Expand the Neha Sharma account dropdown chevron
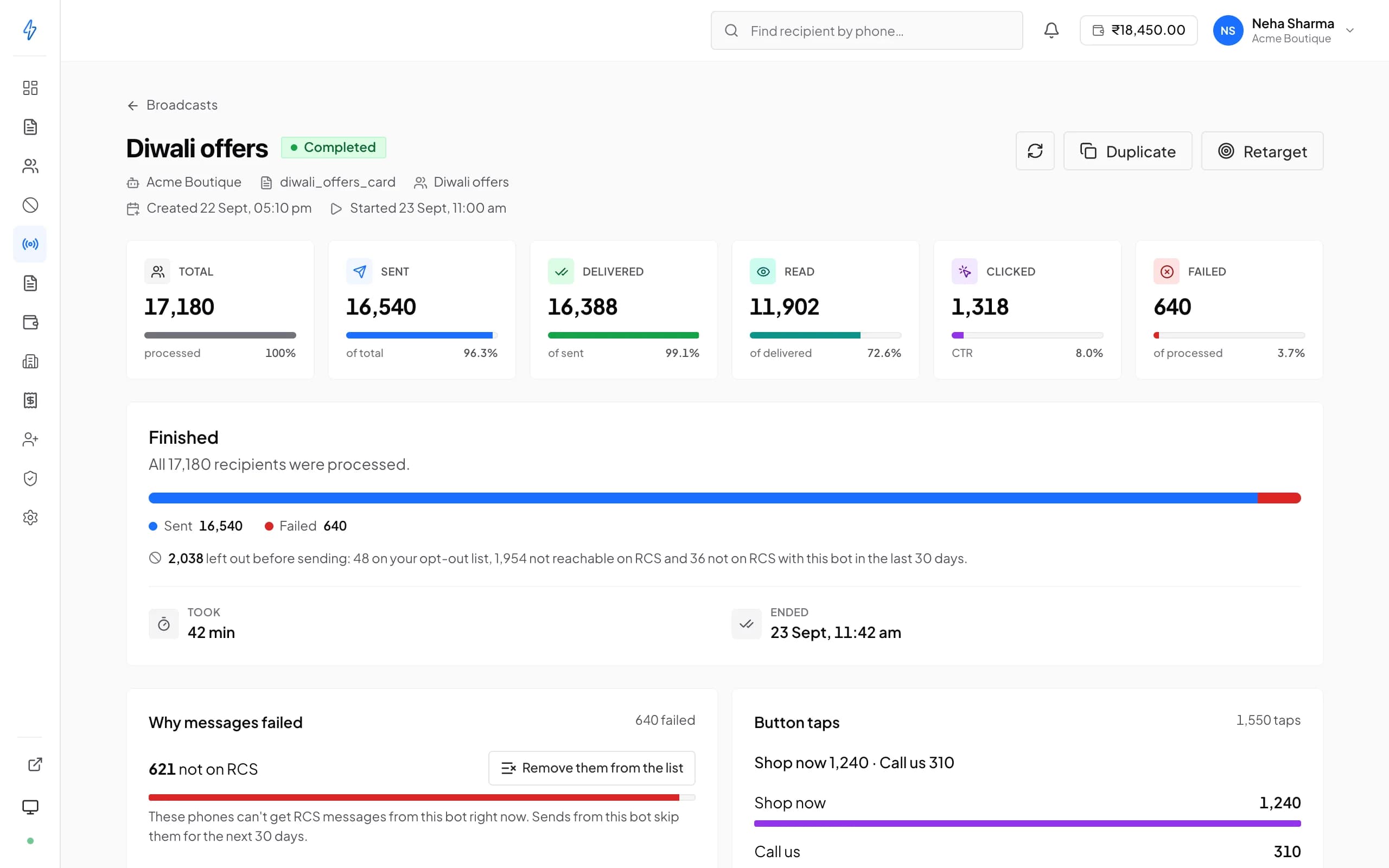 (1350, 30)
